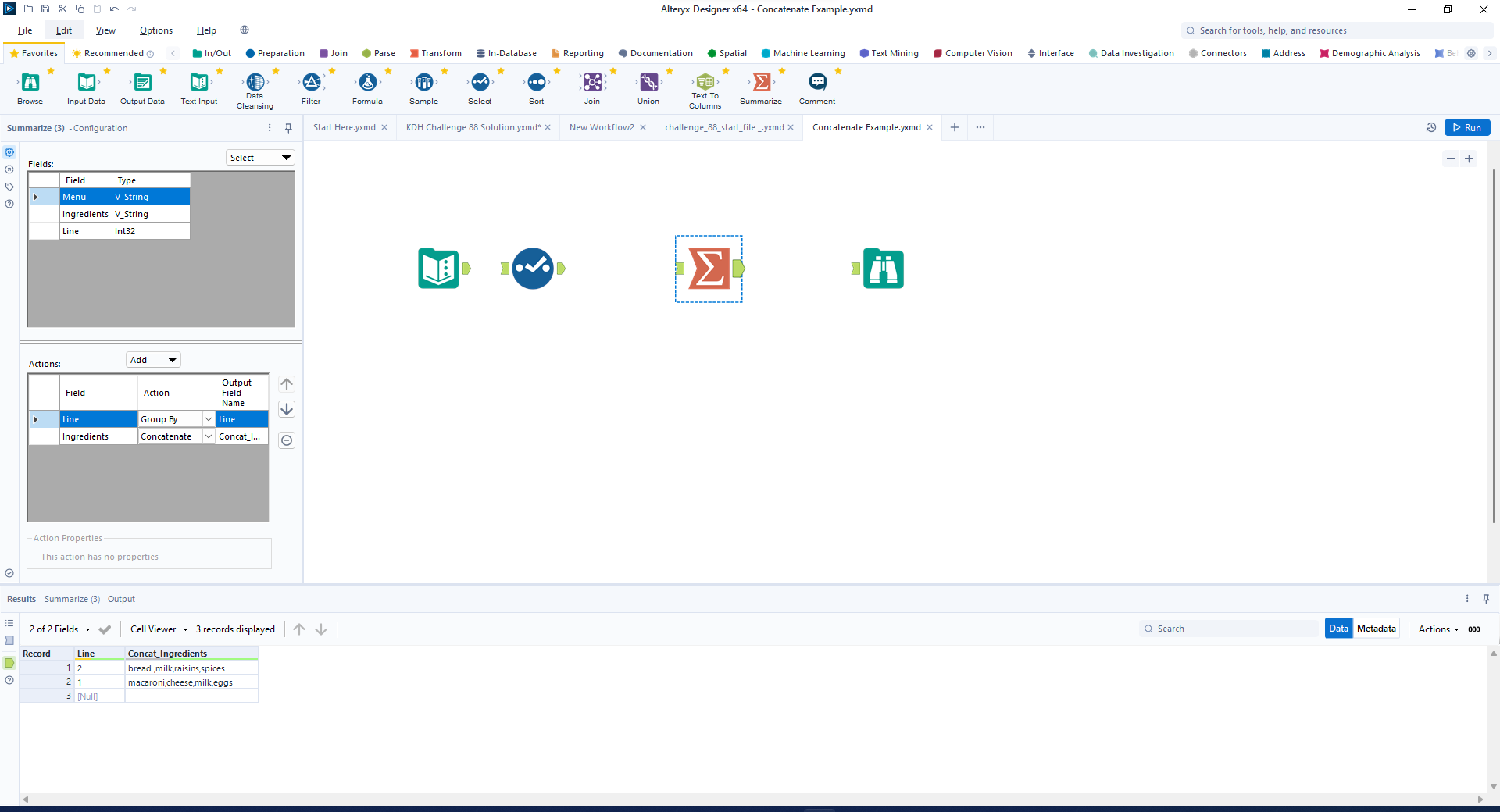Open the Add dropdown for Actions
Image resolution: width=1500 pixels, height=812 pixels.
coord(153,360)
